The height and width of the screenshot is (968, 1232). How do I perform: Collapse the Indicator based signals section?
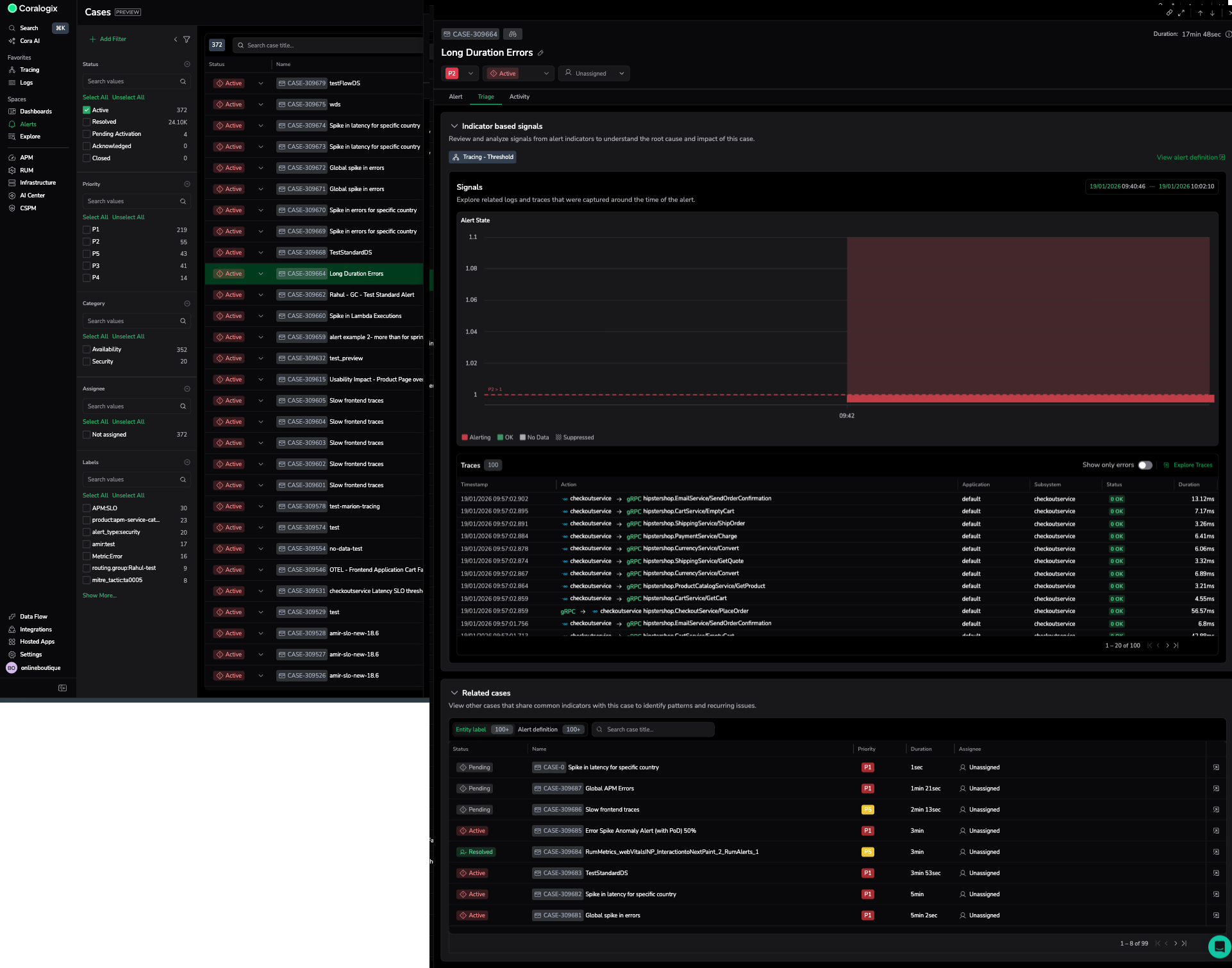pyautogui.click(x=454, y=126)
